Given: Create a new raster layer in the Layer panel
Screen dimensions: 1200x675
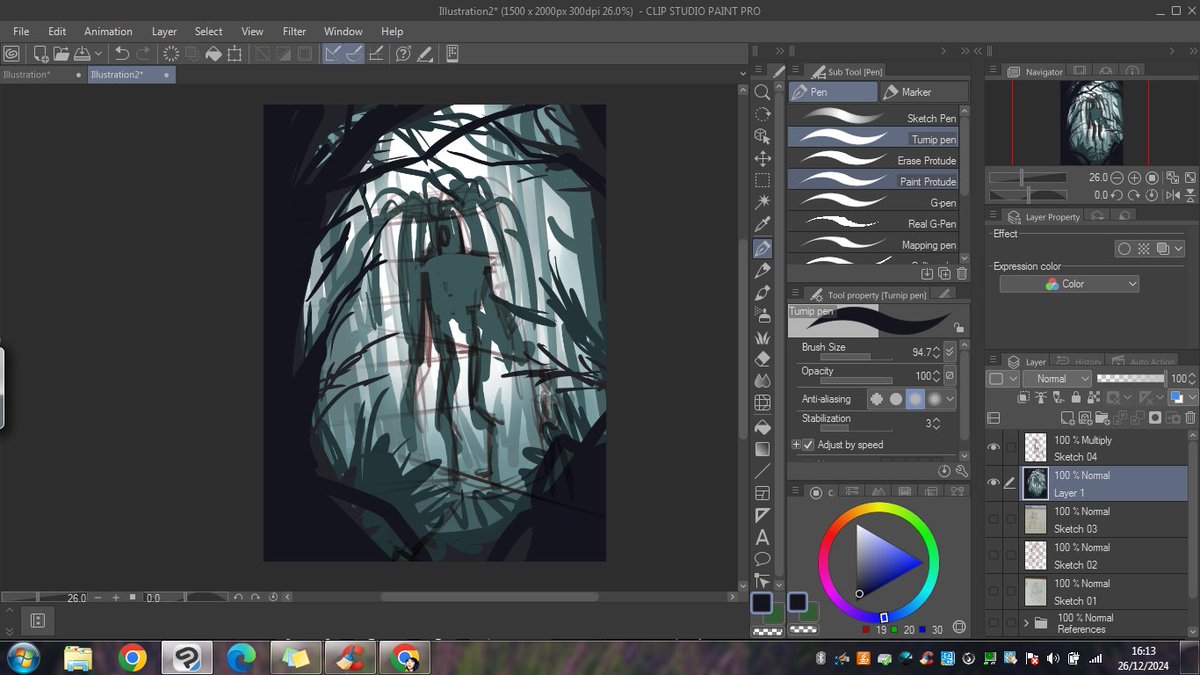Looking at the screenshot, I should [x=1067, y=419].
